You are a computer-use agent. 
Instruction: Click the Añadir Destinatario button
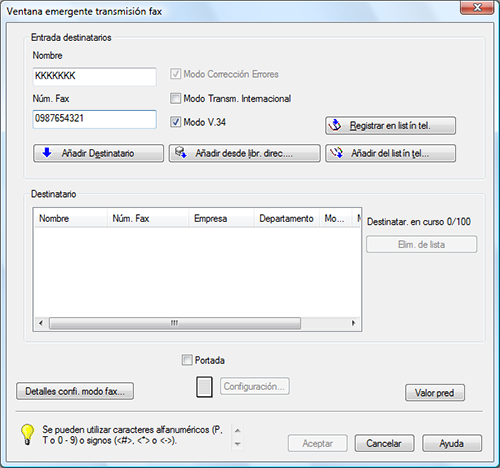point(99,153)
